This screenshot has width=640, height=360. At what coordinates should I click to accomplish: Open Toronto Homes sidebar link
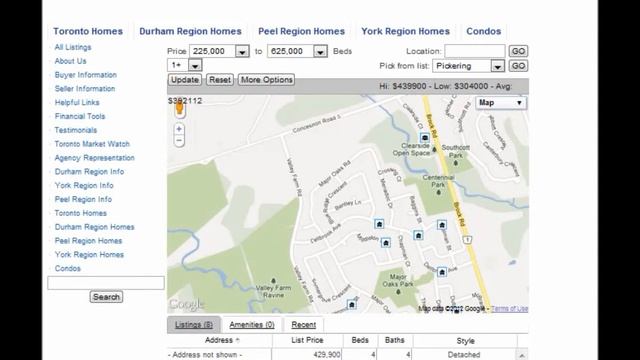coord(81,213)
